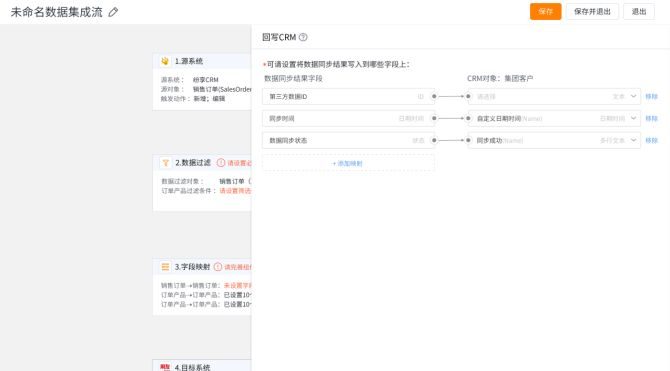
Task: Click the 数据同步状态 source field
Action: (x=348, y=140)
